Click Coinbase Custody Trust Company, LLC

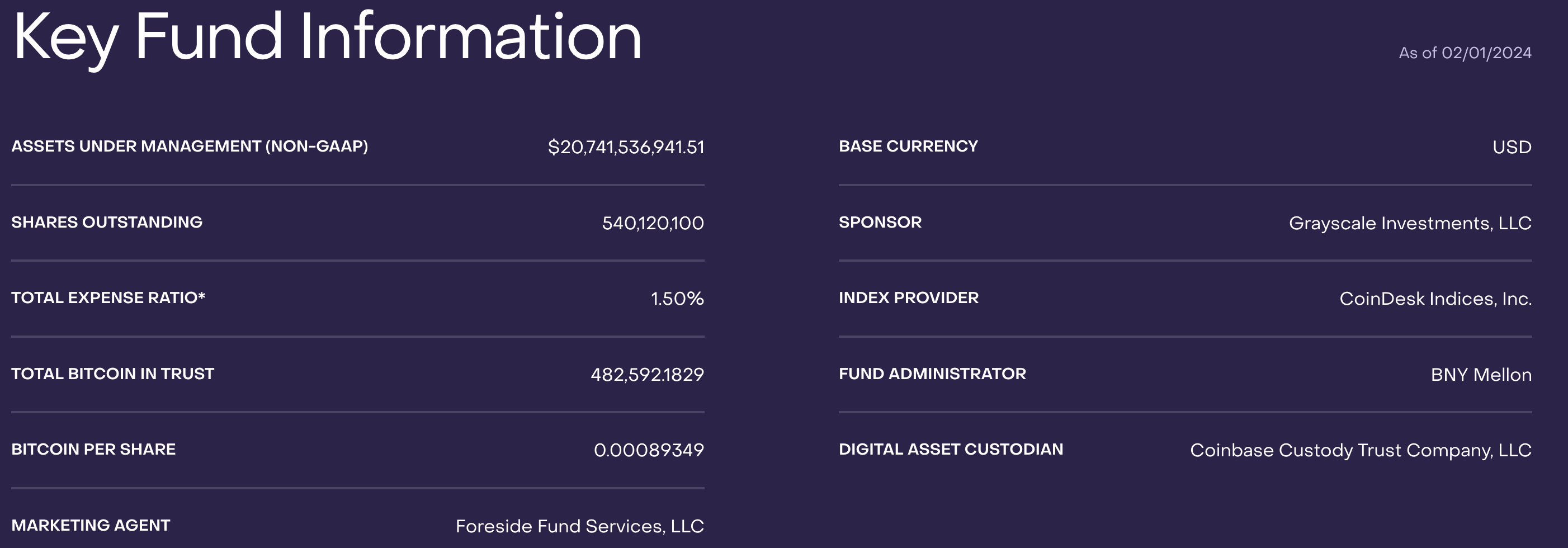1361,451
